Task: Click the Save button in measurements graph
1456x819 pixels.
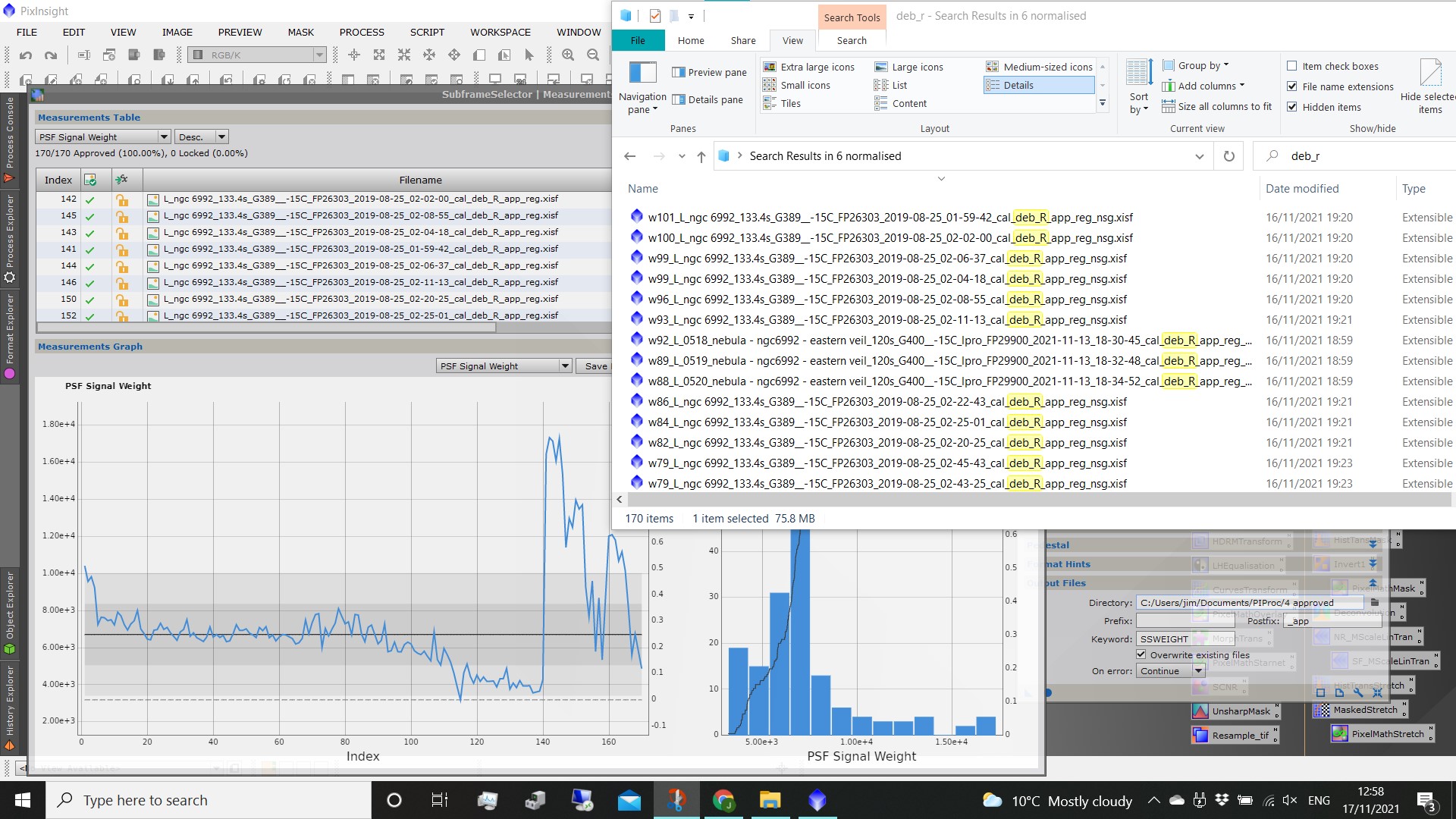Action: 596,366
